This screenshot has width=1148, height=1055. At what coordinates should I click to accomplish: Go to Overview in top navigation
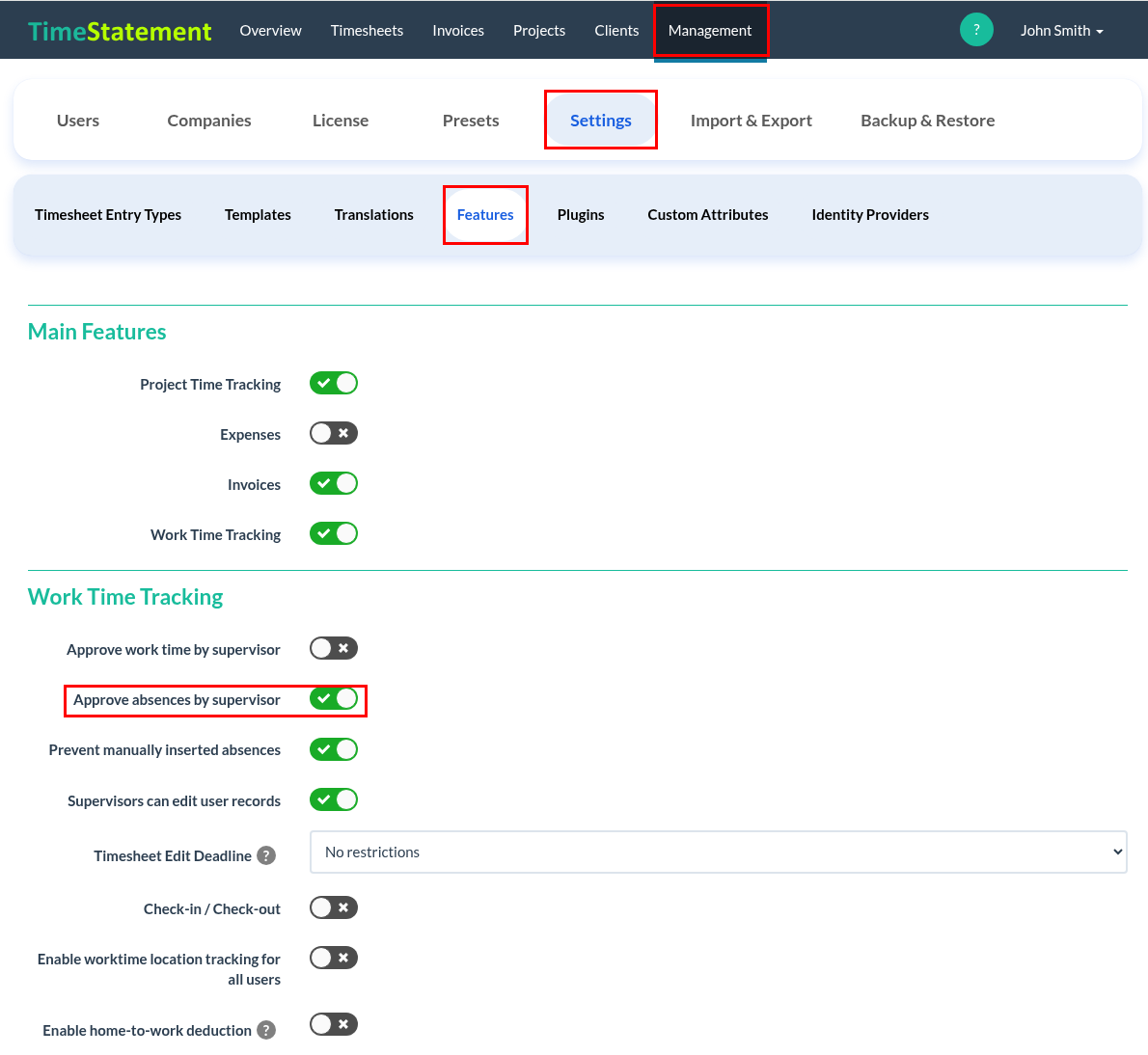pyautogui.click(x=270, y=31)
